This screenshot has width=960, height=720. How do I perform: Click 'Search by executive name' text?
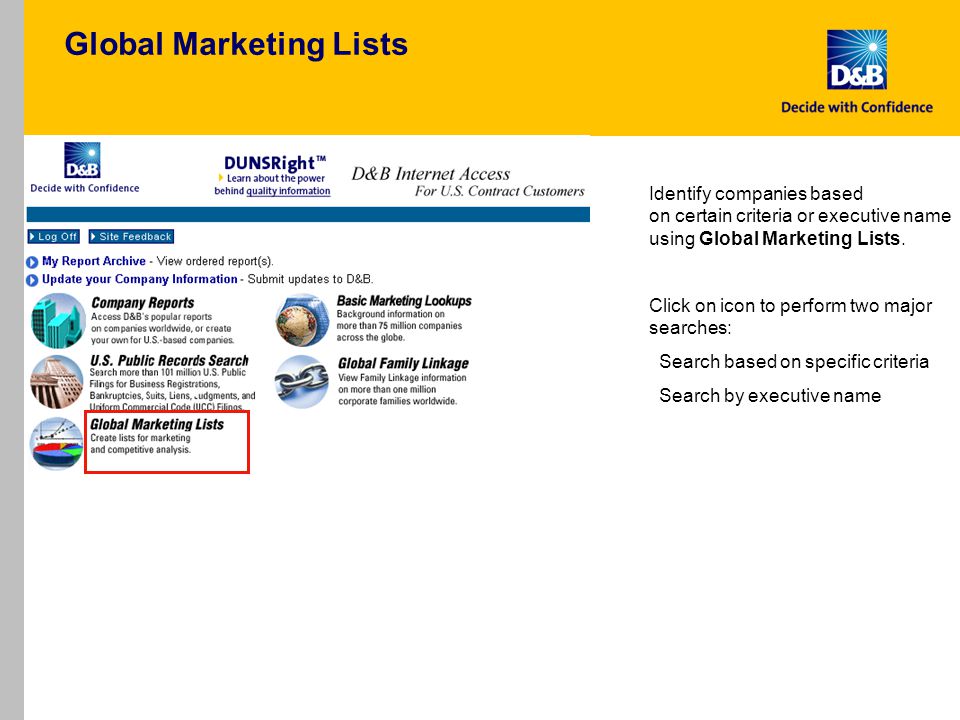click(x=770, y=396)
